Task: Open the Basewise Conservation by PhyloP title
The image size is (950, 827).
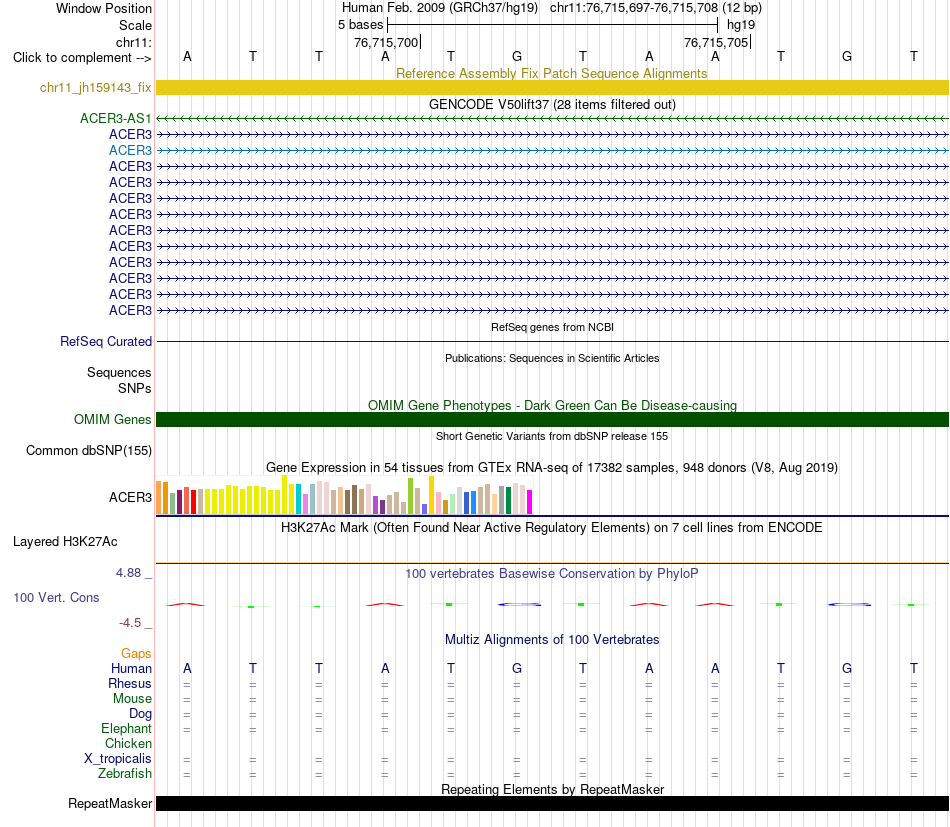Action: pos(552,573)
